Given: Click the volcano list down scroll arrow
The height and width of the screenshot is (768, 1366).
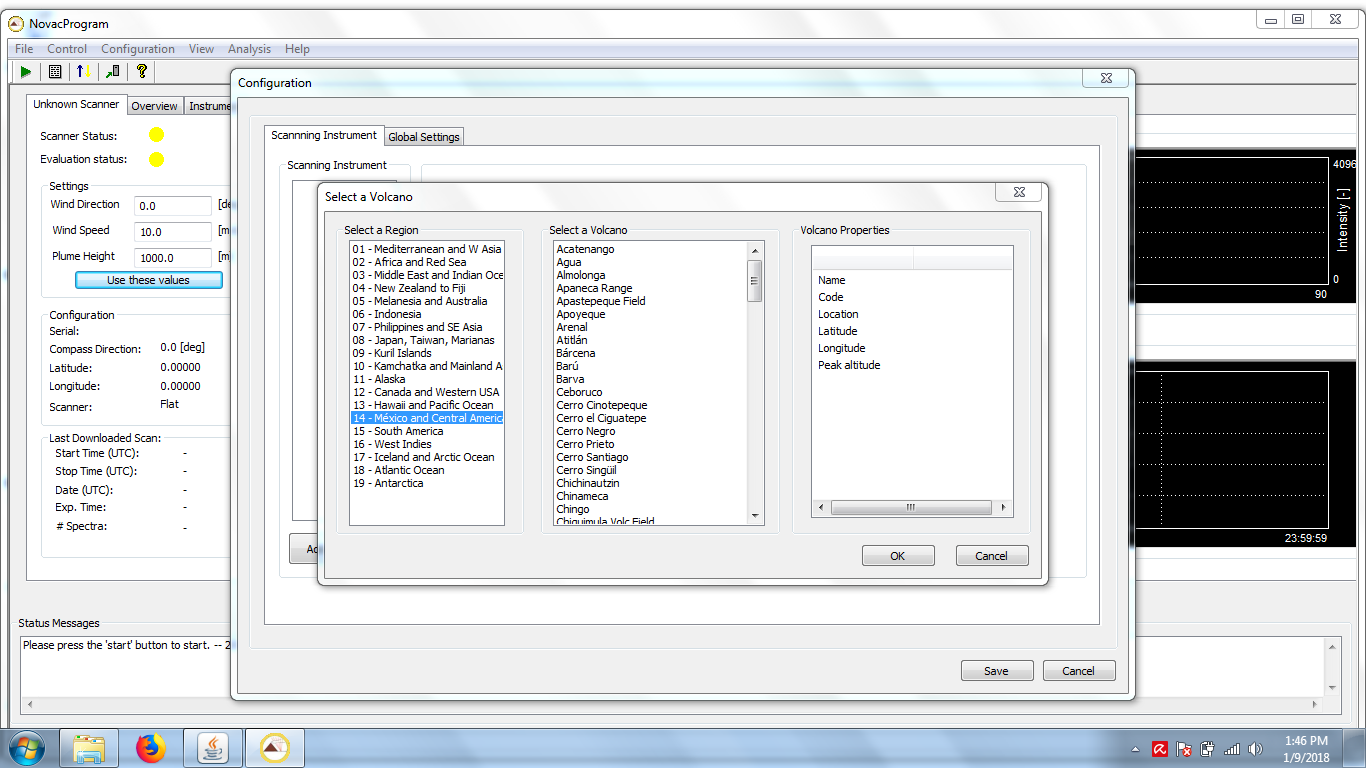Looking at the screenshot, I should [x=756, y=516].
